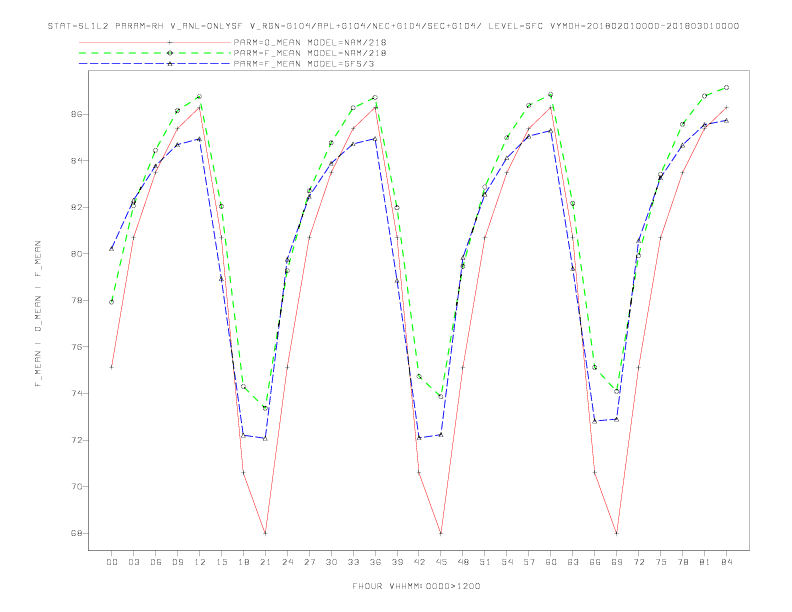Click x-axis tick label 27
792x612 pixels.
tap(309, 562)
